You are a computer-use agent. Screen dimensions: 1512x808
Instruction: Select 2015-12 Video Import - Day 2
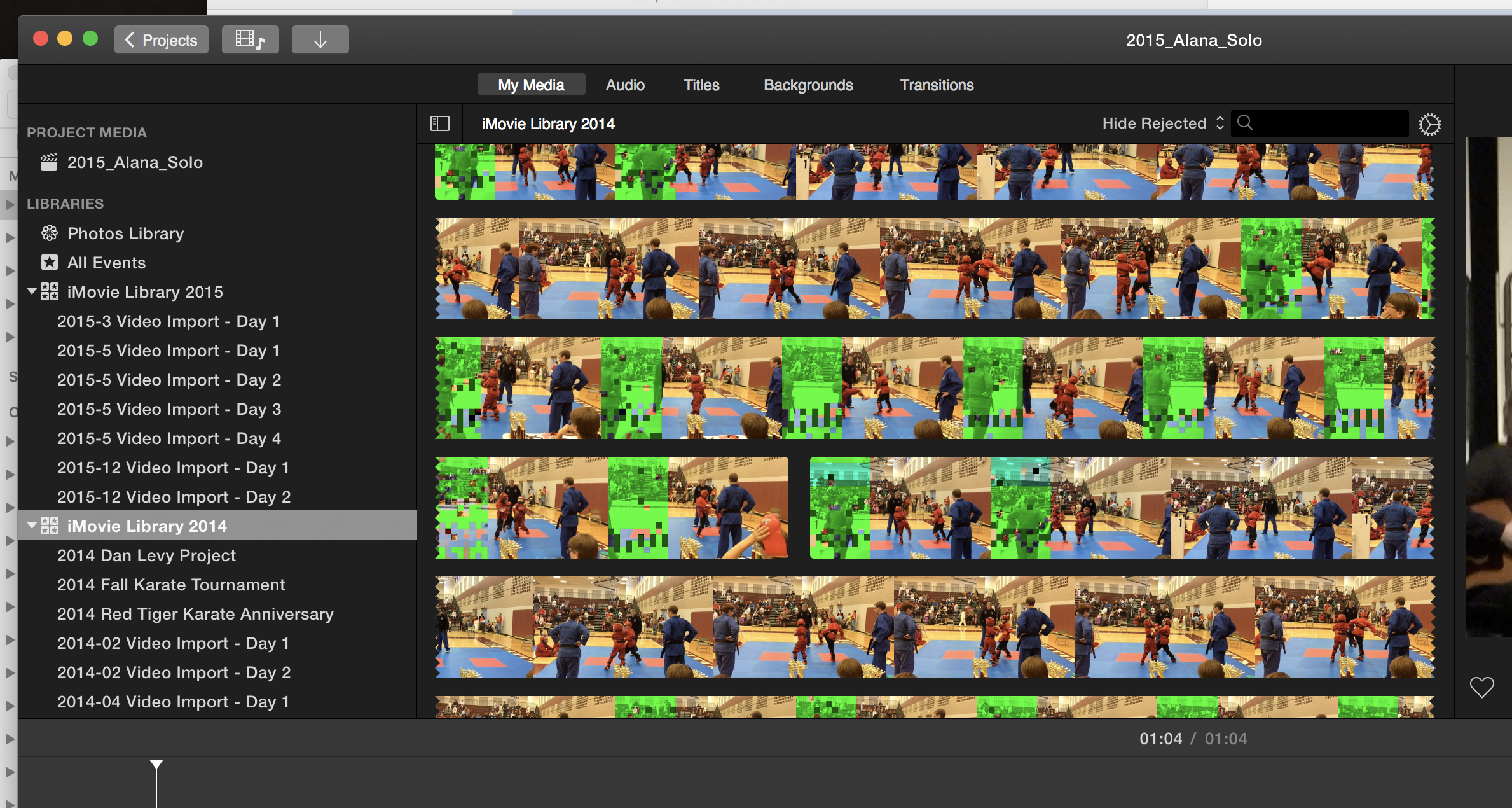pos(174,497)
